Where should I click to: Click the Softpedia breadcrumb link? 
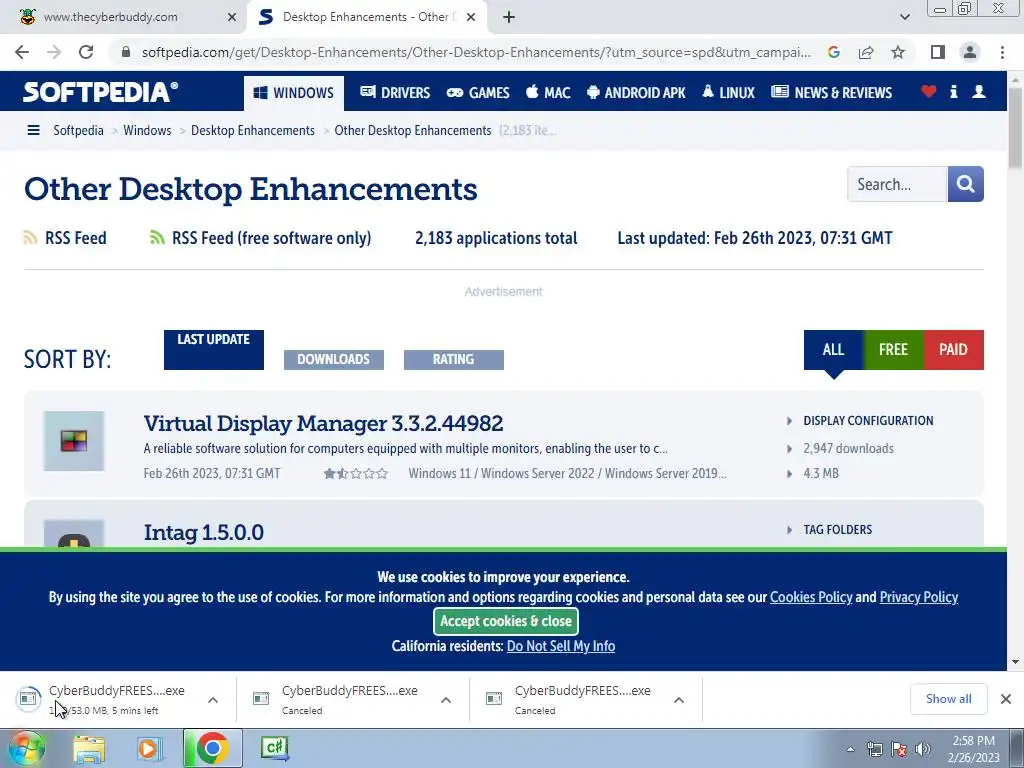coord(78,131)
